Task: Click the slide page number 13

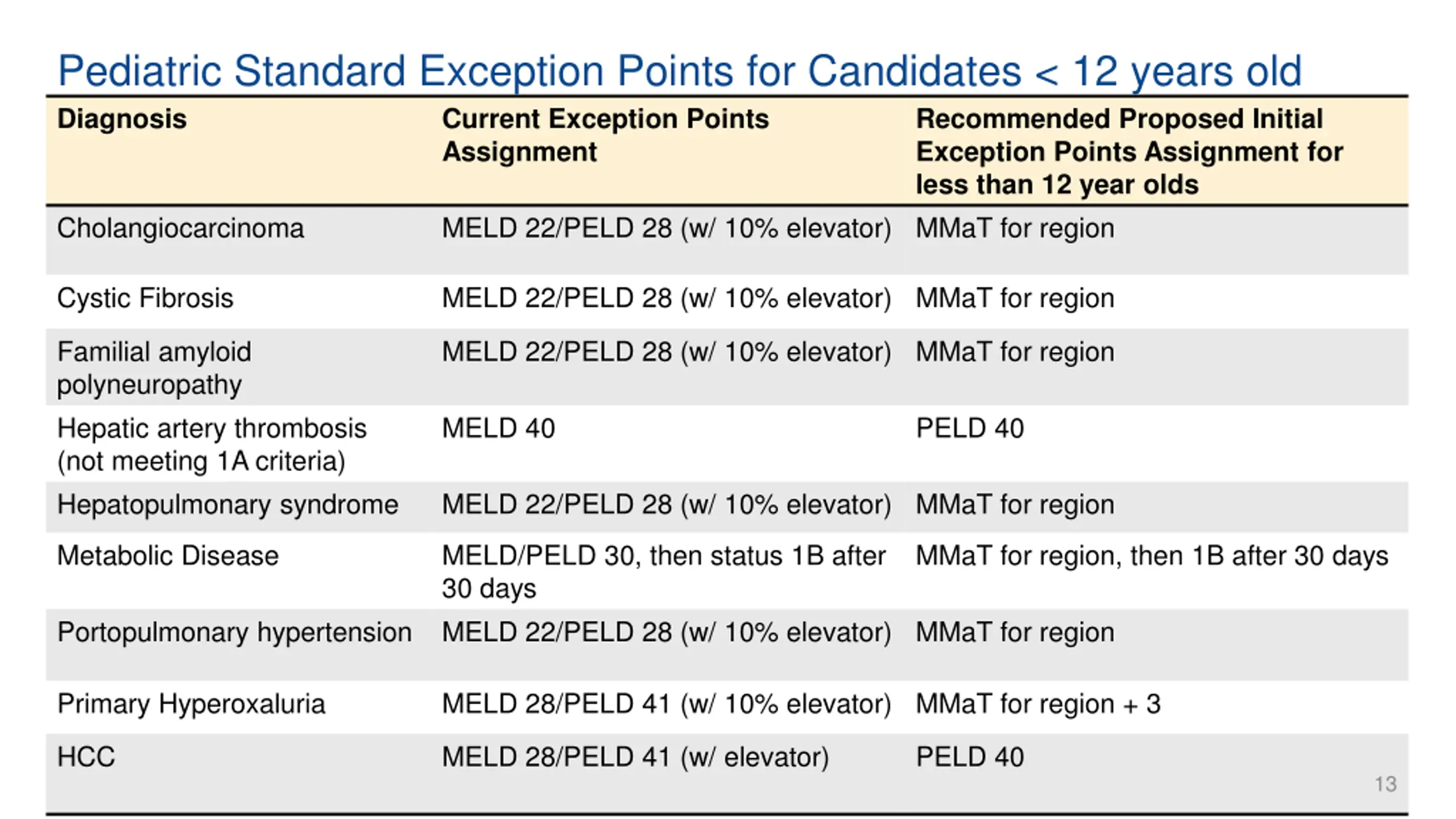Action: [x=1385, y=784]
